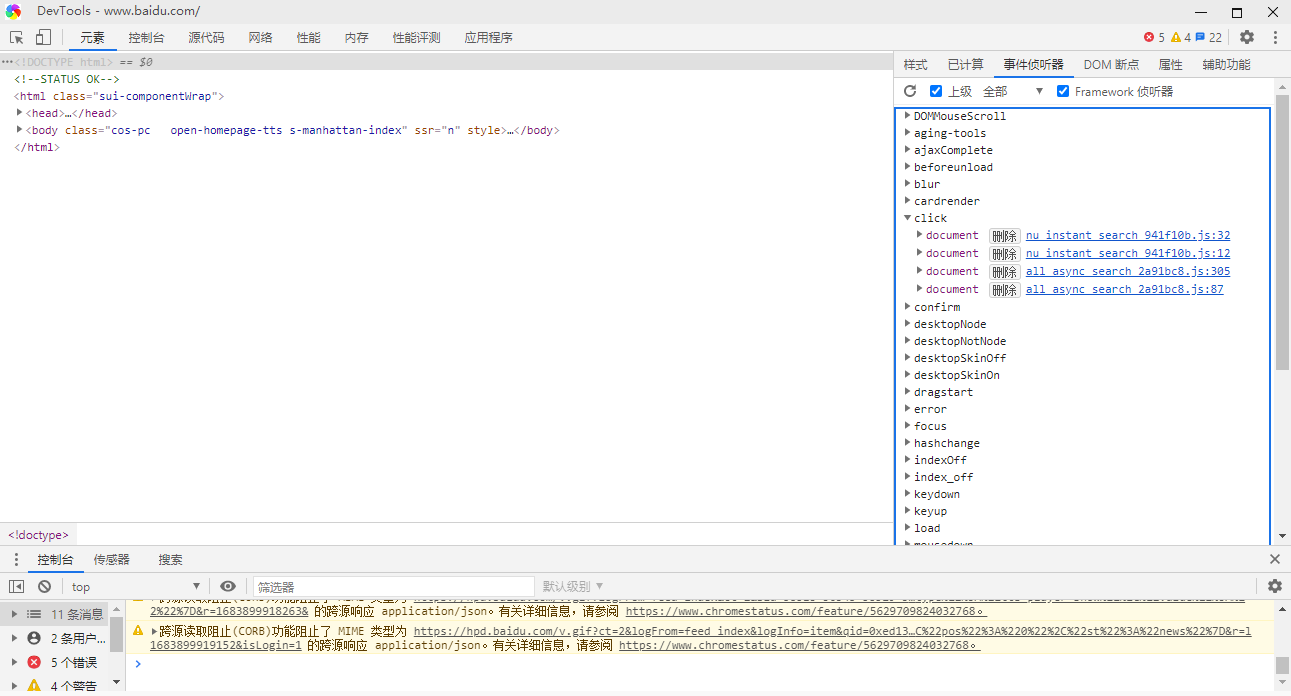The height and width of the screenshot is (696, 1291).
Task: Expand the DOMMouseScroll listener group
Action: pyautogui.click(x=908, y=115)
